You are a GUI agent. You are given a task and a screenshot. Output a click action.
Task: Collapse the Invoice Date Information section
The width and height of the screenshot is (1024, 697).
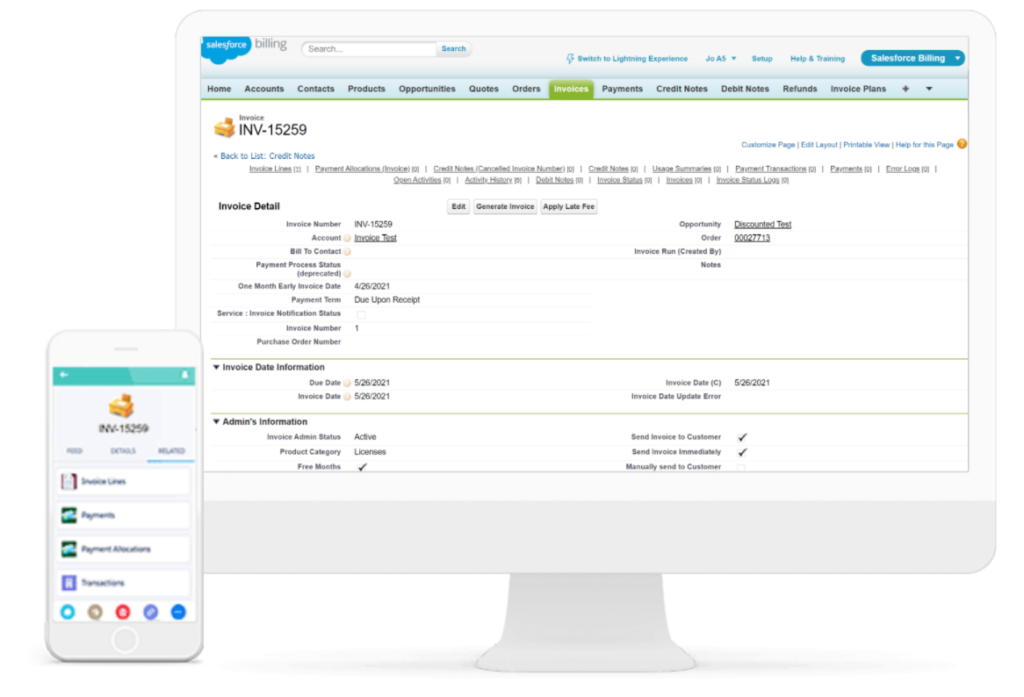click(x=215, y=367)
